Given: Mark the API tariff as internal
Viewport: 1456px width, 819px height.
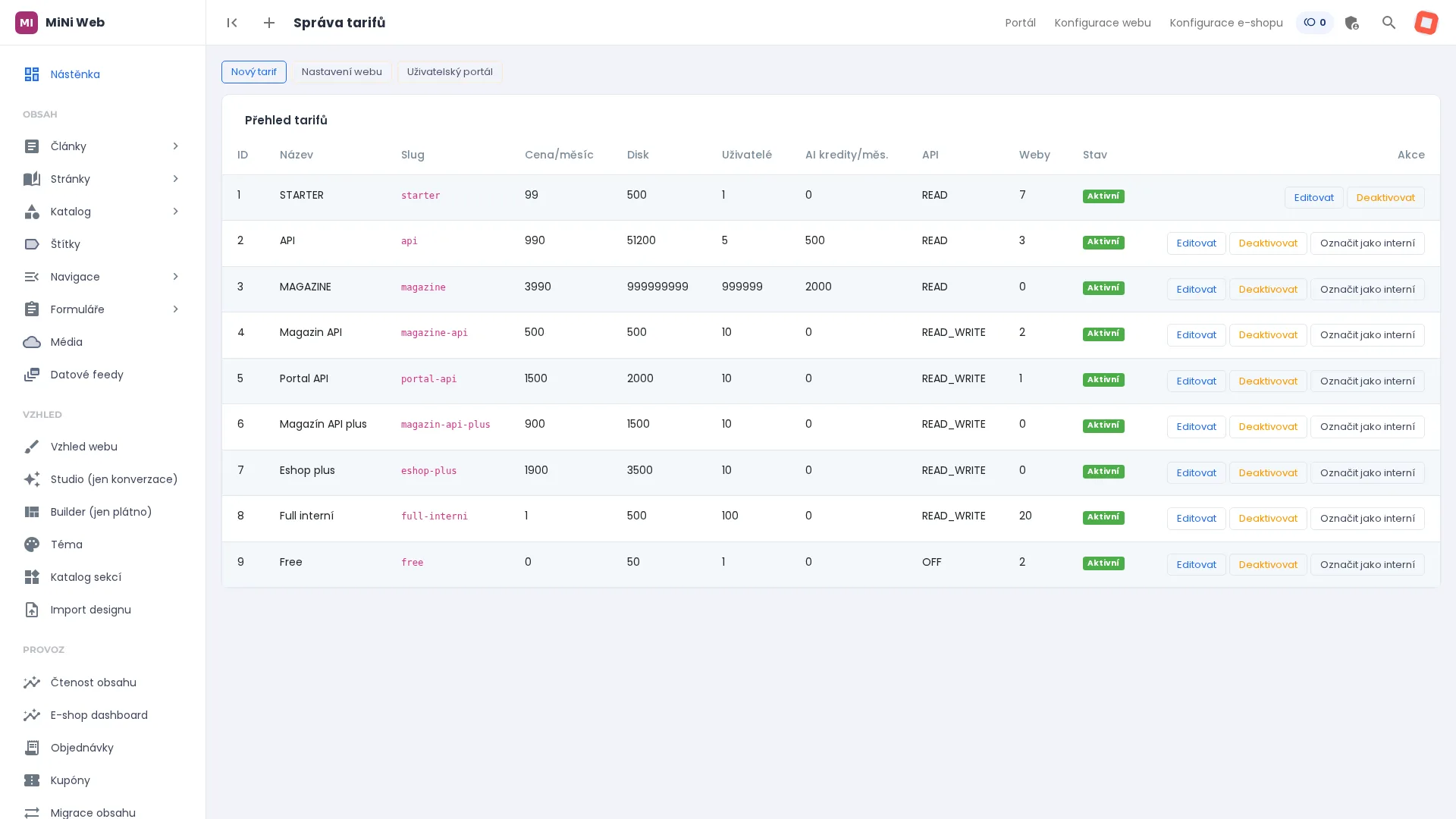Looking at the screenshot, I should coord(1367,243).
